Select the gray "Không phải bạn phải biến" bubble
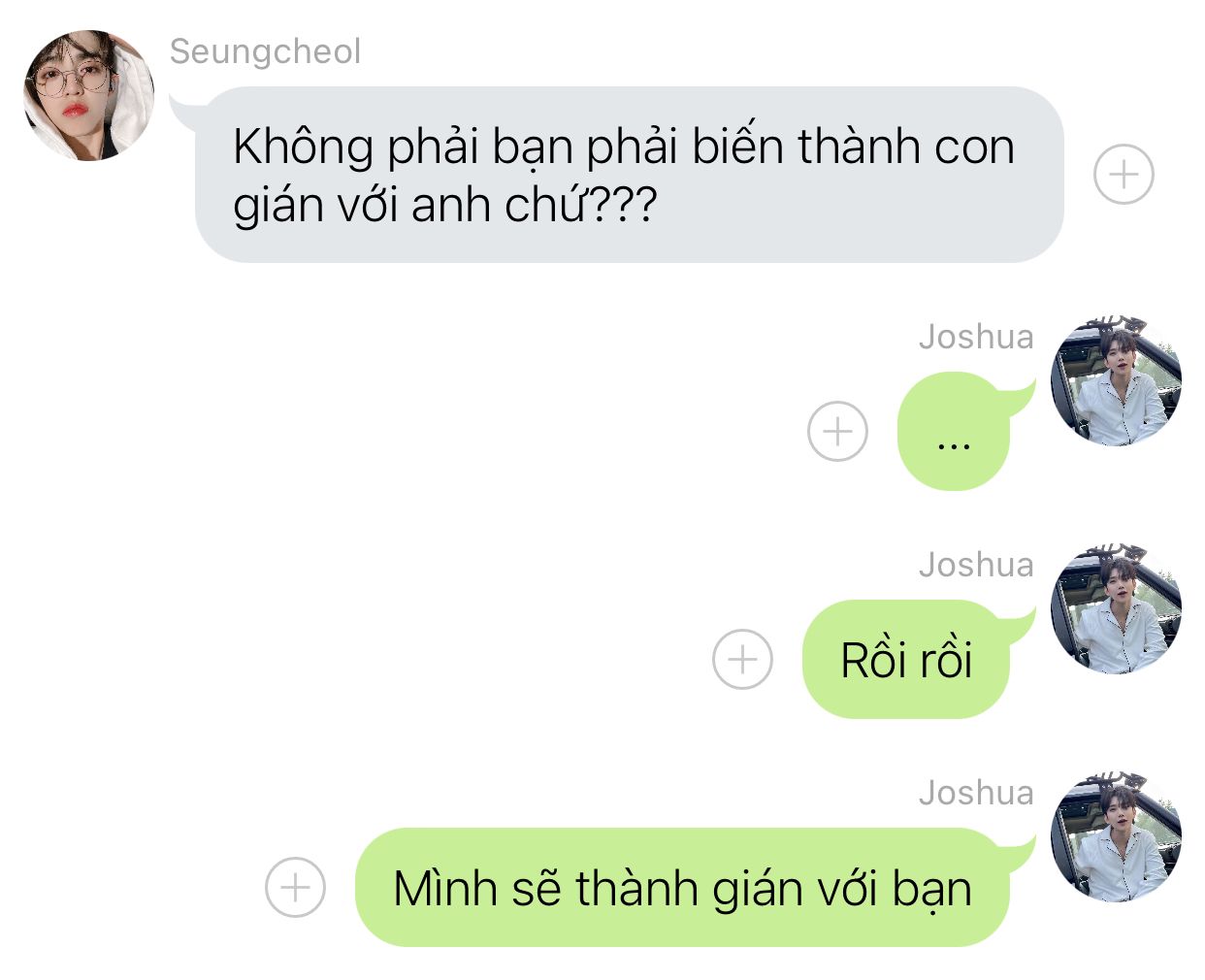This screenshot has height=980, width=1205. [629, 175]
